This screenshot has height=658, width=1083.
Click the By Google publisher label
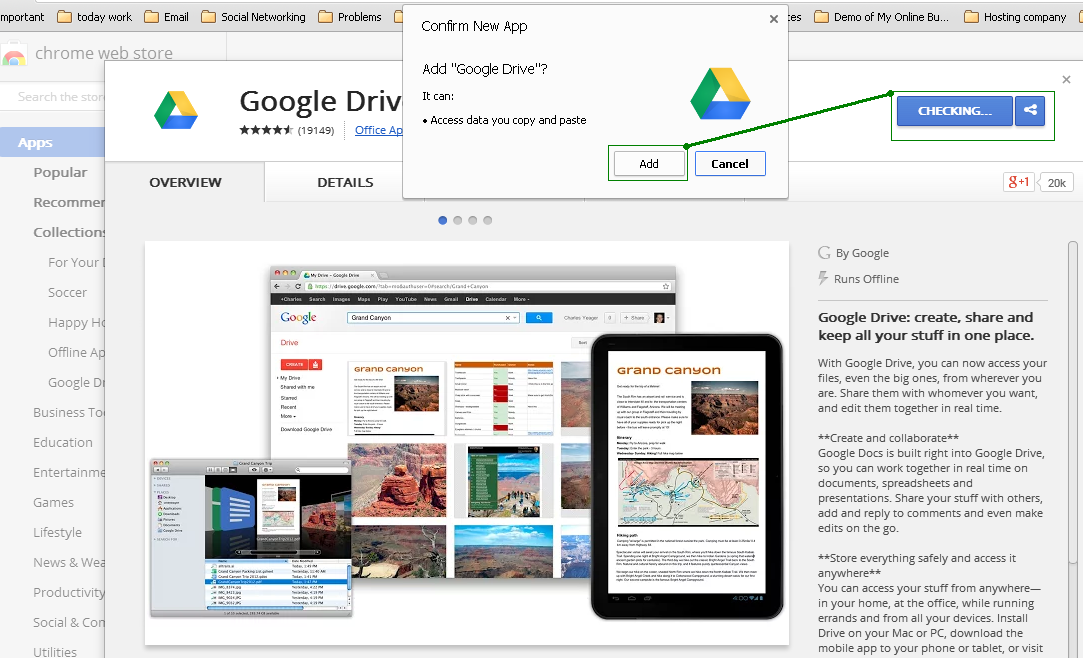pos(862,253)
